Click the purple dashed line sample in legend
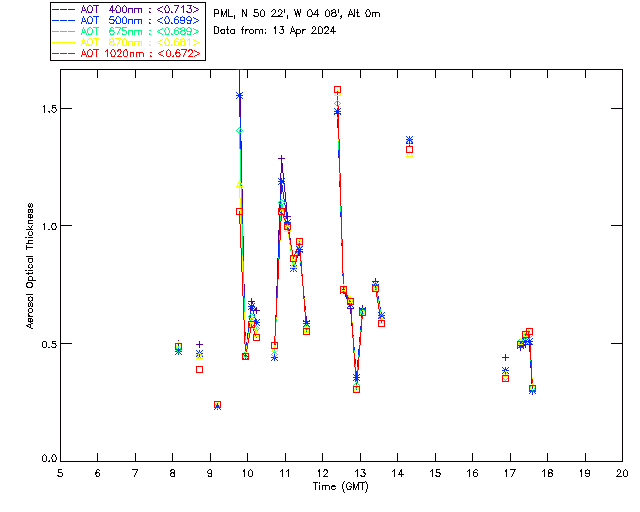640x512 pixels. (64, 9)
